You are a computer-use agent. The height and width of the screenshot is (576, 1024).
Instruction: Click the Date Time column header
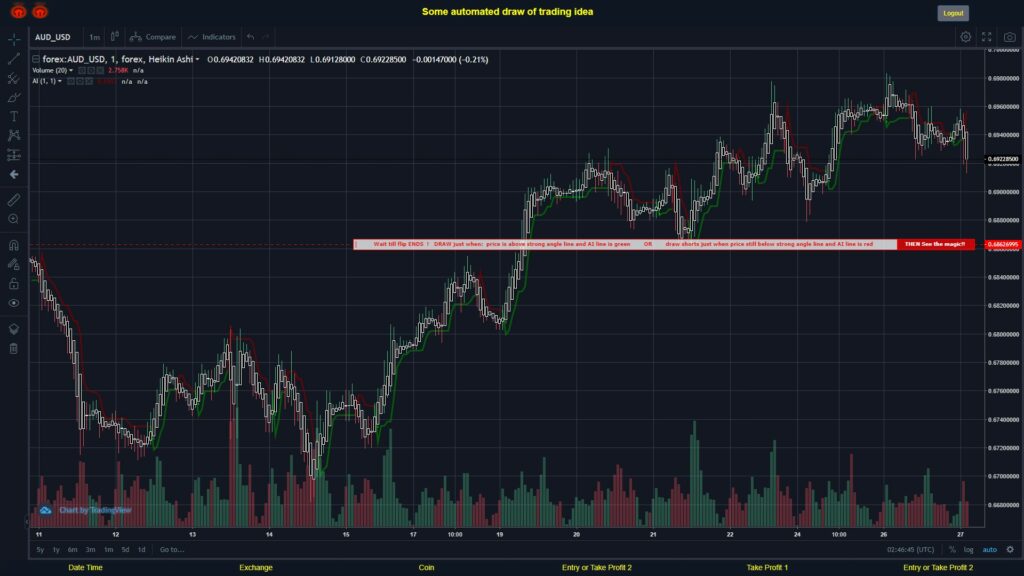pyautogui.click(x=86, y=568)
